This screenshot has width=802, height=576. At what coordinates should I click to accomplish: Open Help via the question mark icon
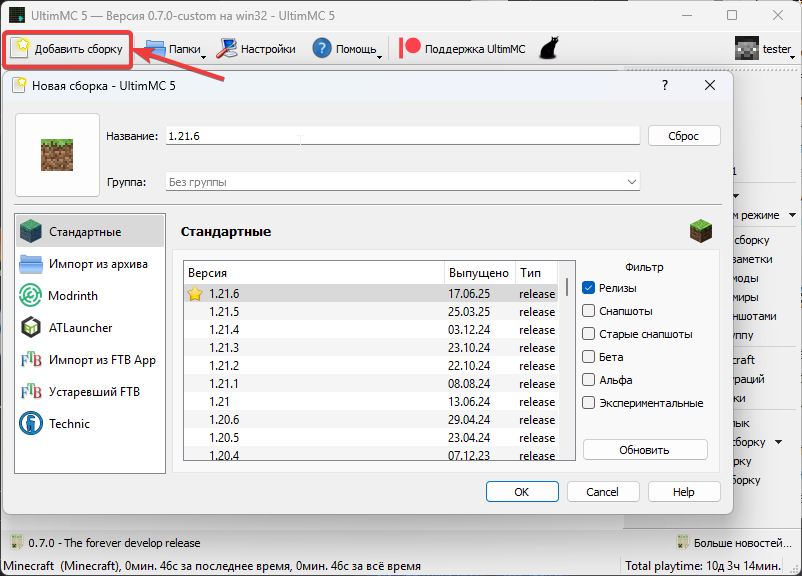[322, 49]
